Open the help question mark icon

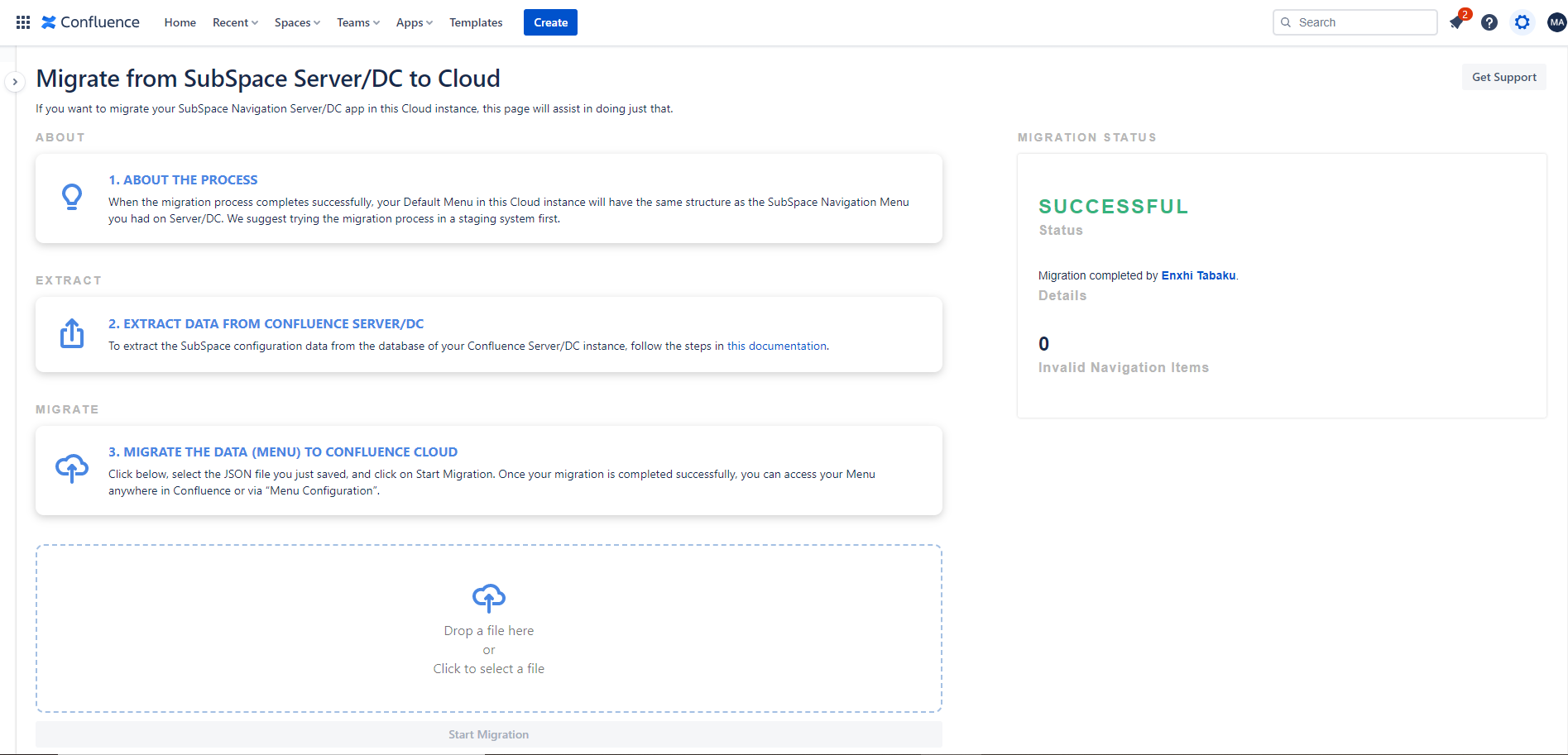point(1489,22)
